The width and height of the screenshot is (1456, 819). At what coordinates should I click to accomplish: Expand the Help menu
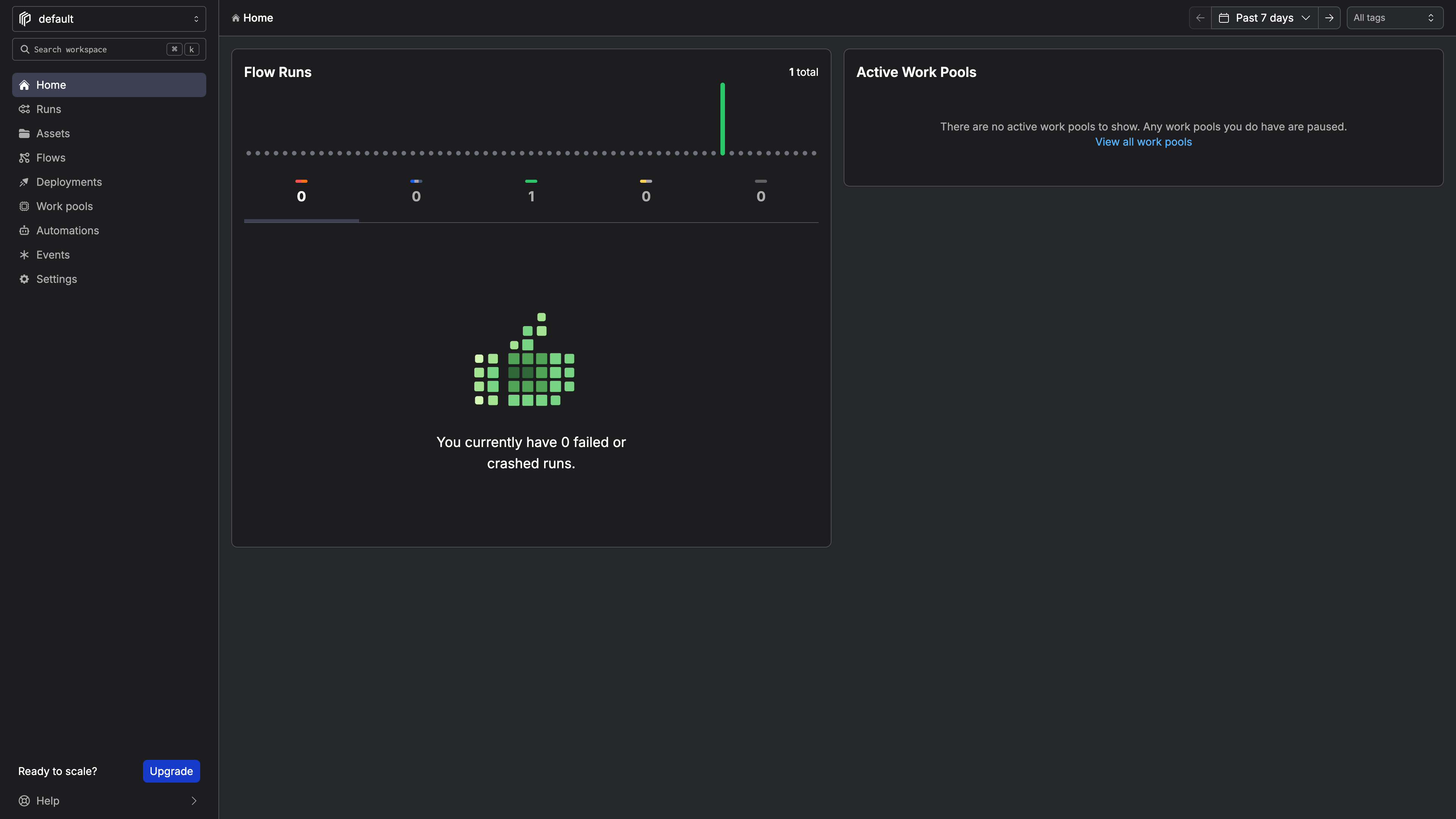47,800
